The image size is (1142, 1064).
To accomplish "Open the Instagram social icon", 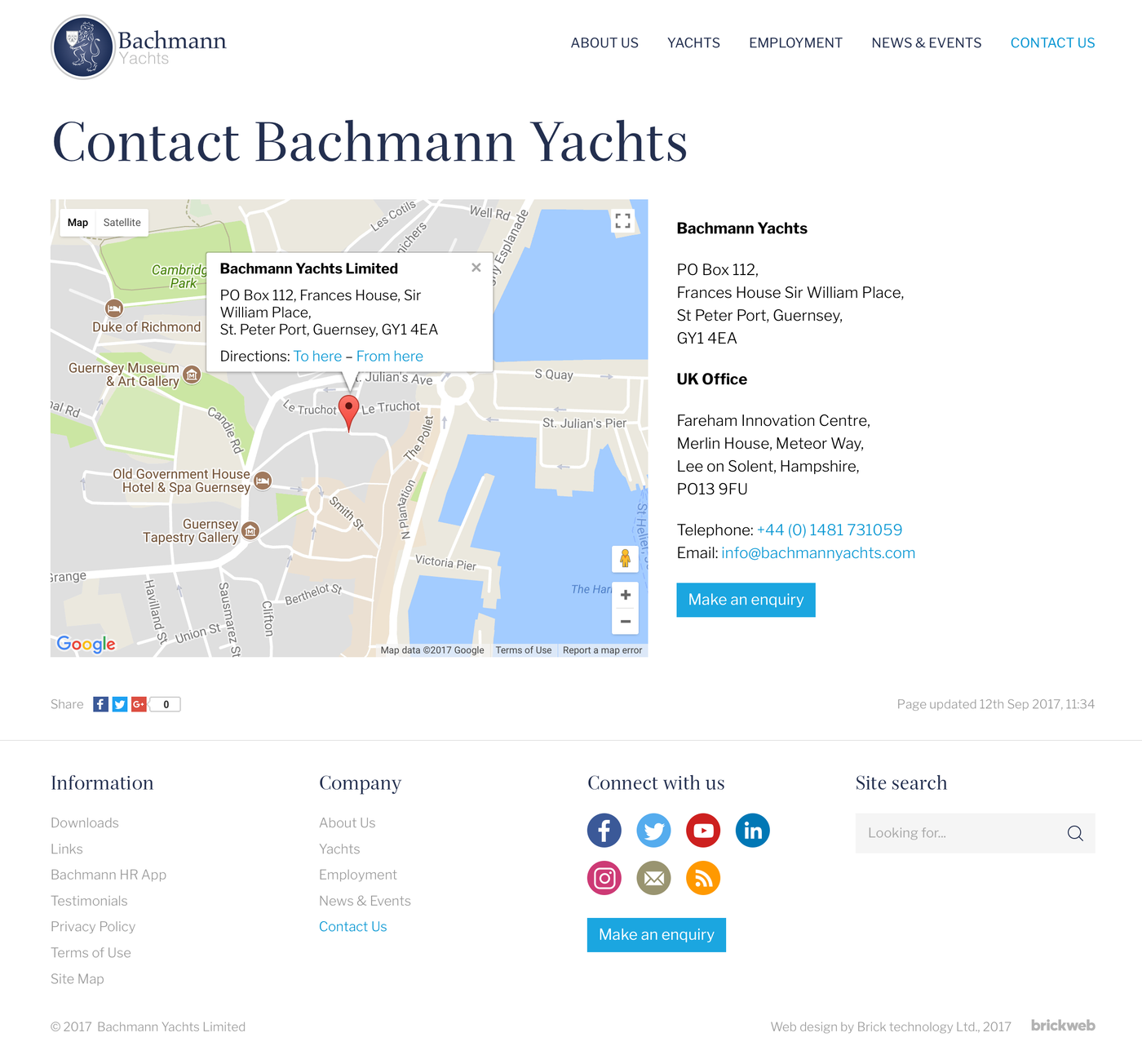I will click(604, 878).
